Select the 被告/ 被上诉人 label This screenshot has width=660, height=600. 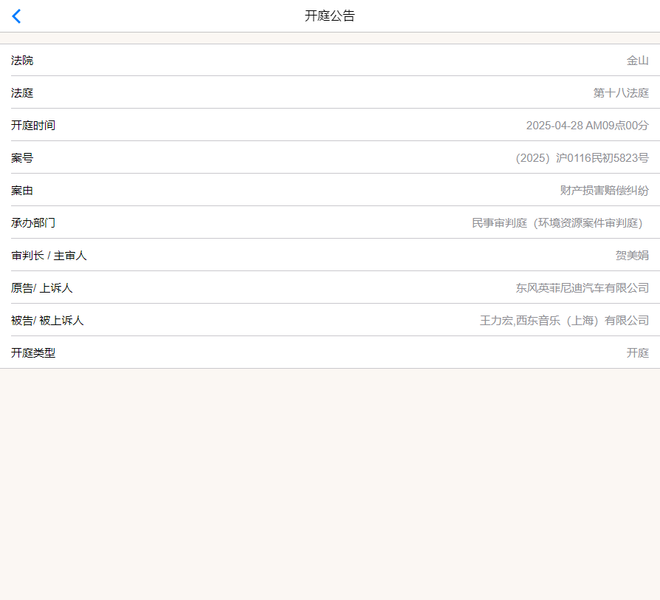[47, 320]
